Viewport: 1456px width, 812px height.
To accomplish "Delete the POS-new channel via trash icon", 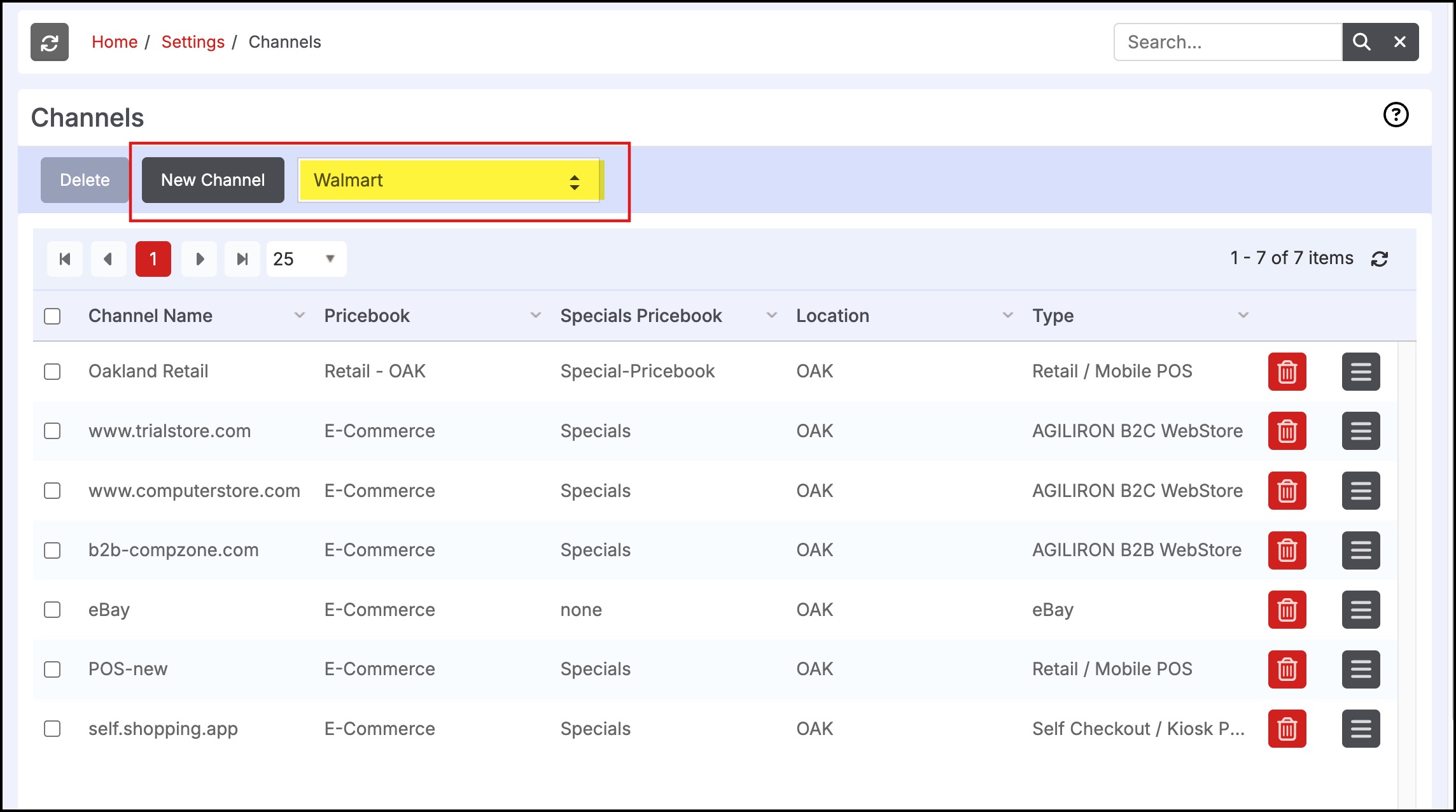I will coord(1287,669).
